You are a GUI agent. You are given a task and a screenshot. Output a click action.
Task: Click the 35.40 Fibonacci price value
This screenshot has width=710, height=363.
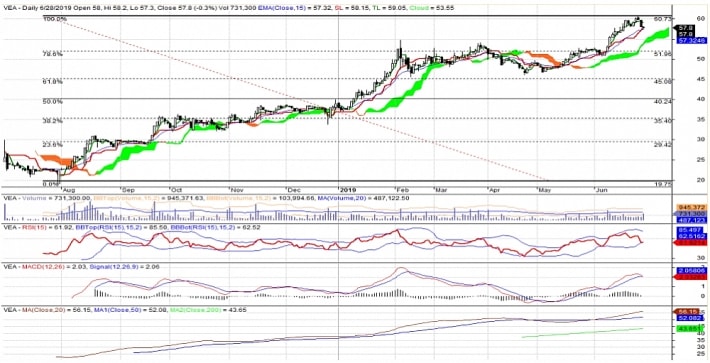[x=662, y=121]
